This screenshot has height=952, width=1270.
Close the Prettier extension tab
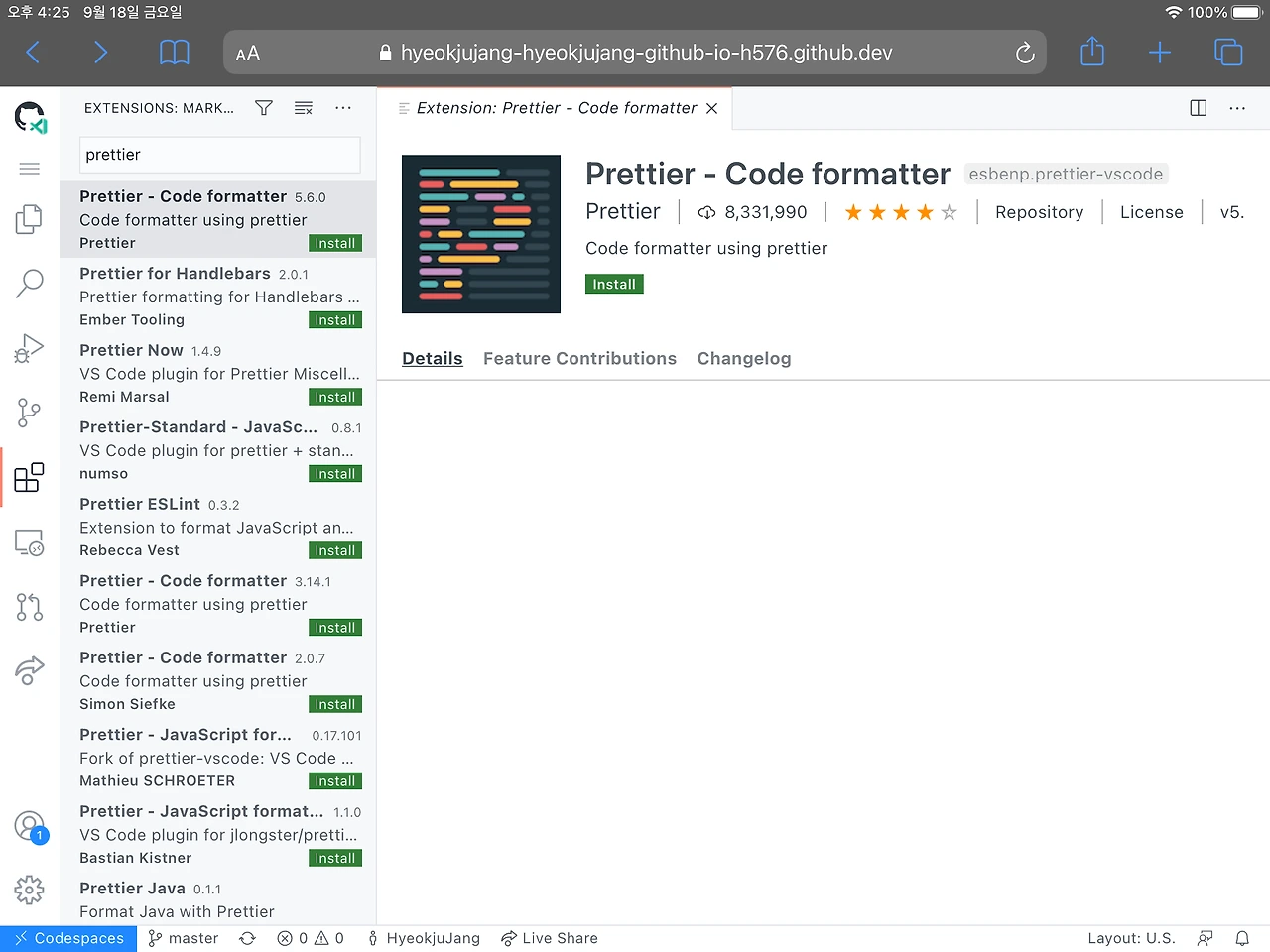[x=711, y=108]
